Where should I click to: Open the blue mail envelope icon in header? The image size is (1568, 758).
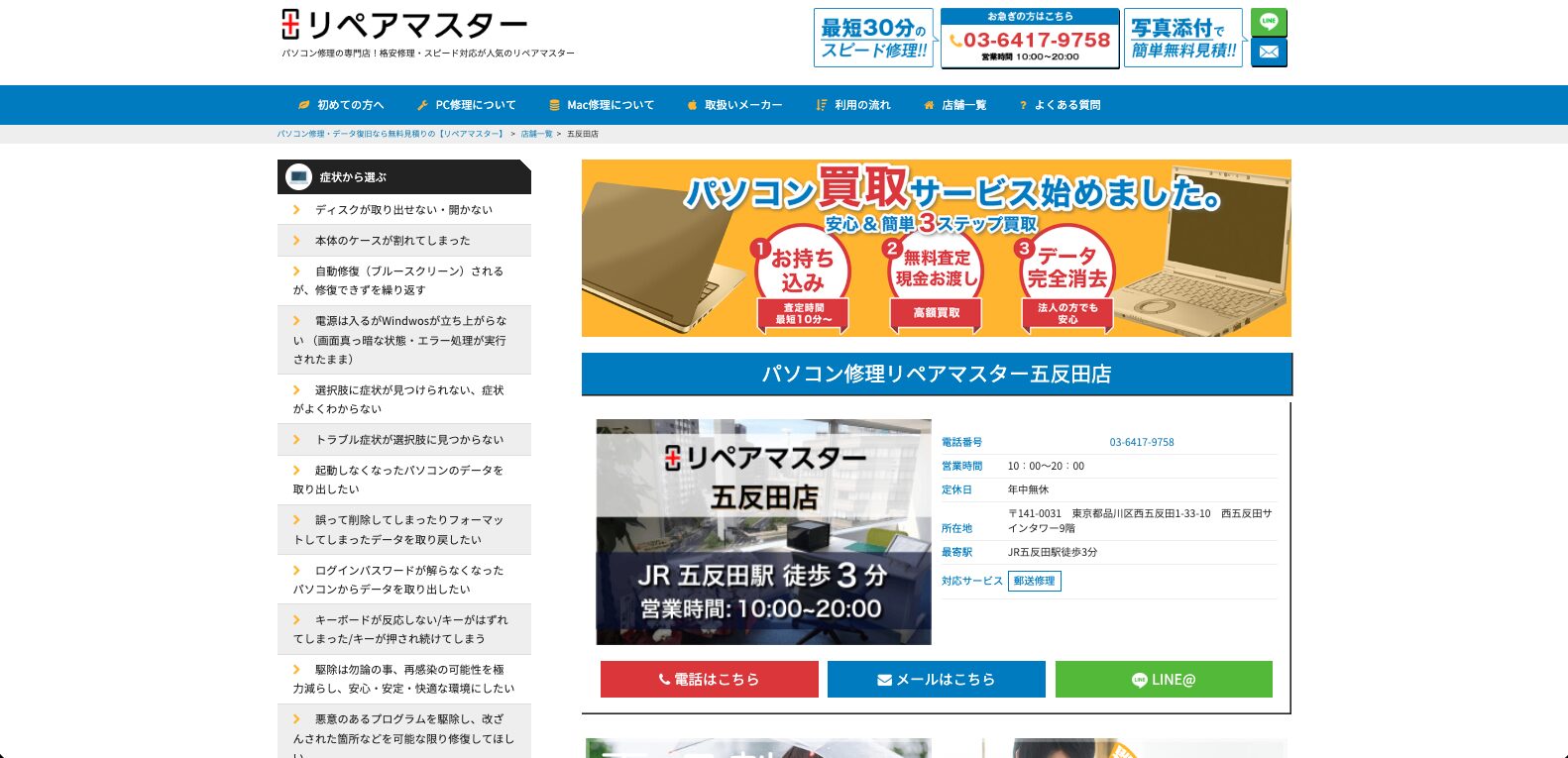click(1269, 53)
